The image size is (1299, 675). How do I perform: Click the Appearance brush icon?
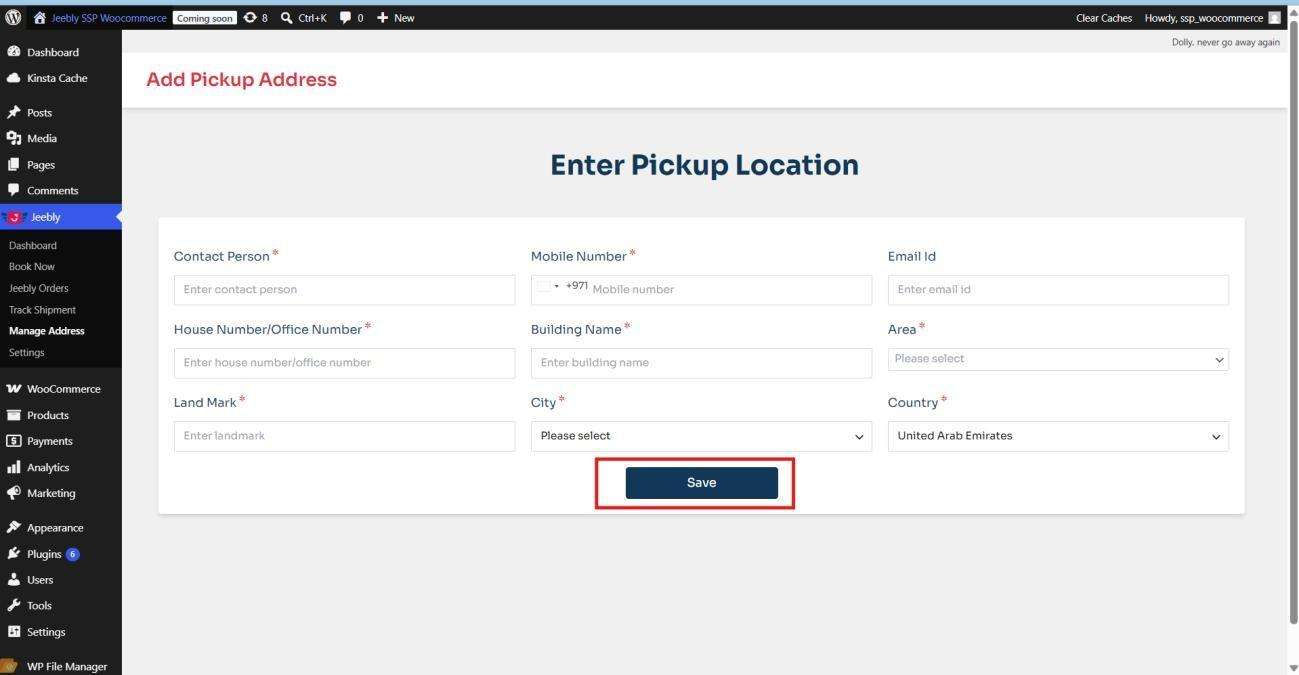(14, 528)
